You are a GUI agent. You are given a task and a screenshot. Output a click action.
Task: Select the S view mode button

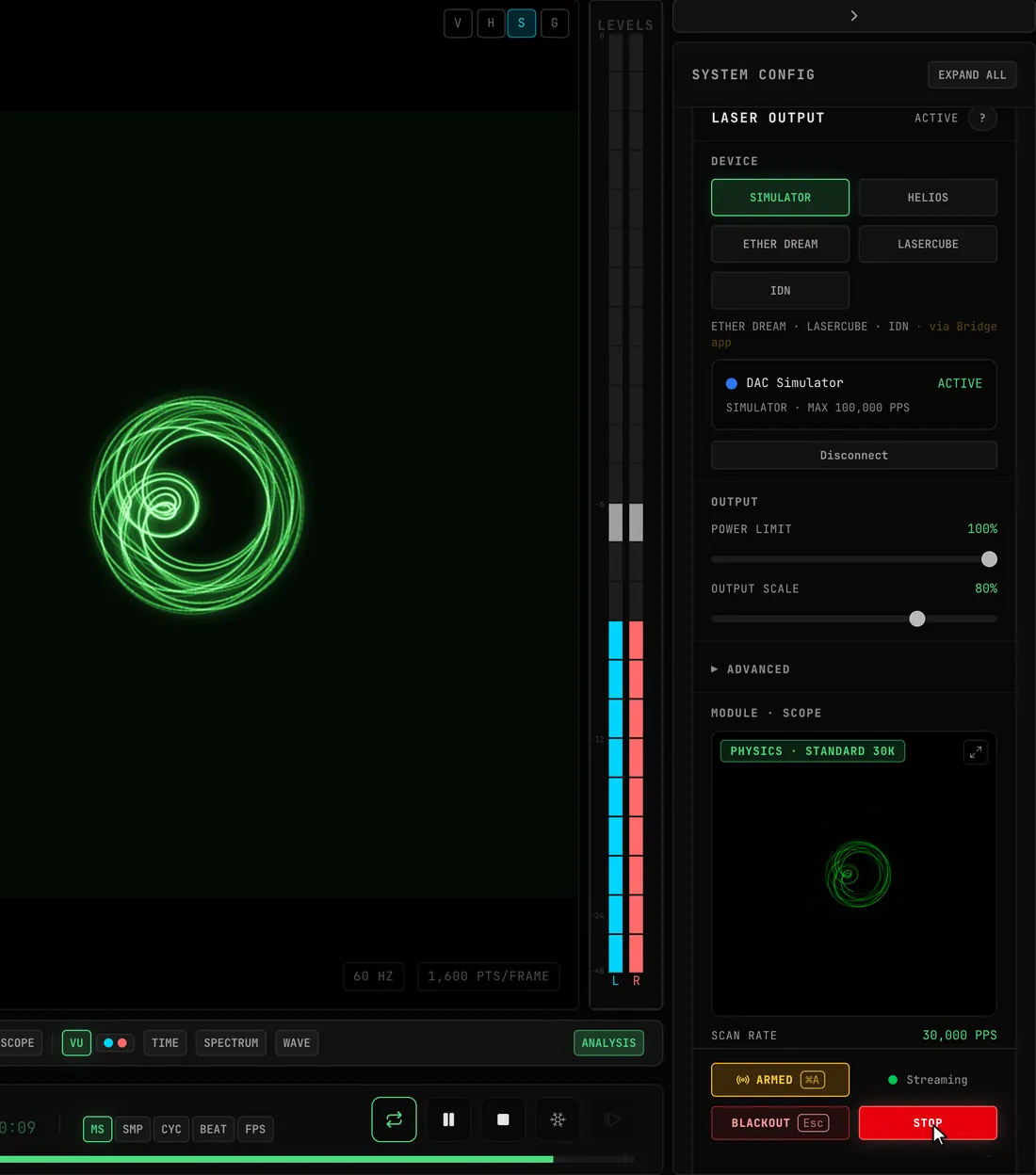[x=522, y=23]
